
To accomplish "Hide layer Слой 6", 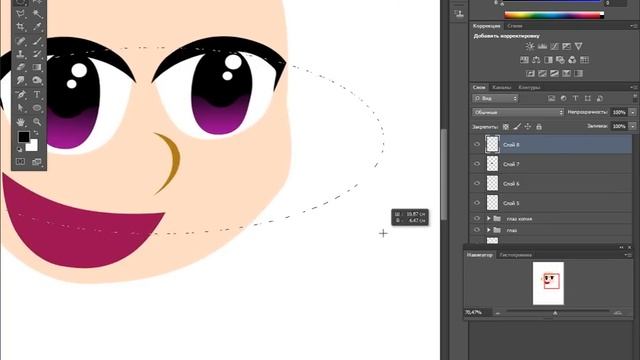I will 477,183.
